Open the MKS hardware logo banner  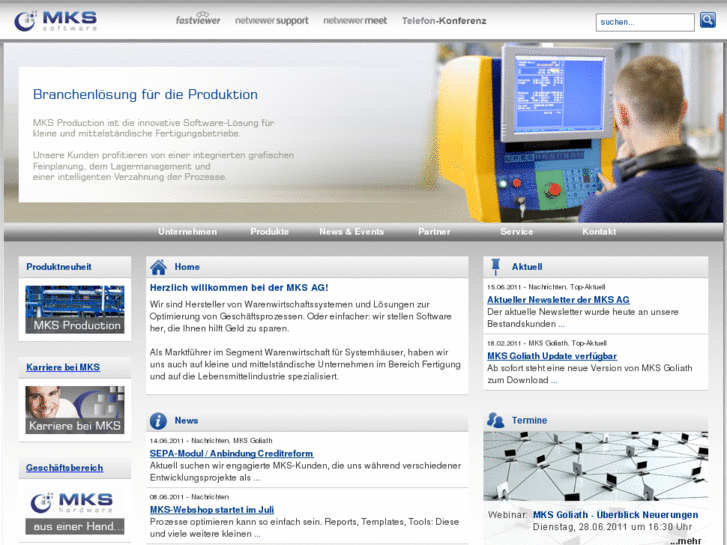[75, 512]
